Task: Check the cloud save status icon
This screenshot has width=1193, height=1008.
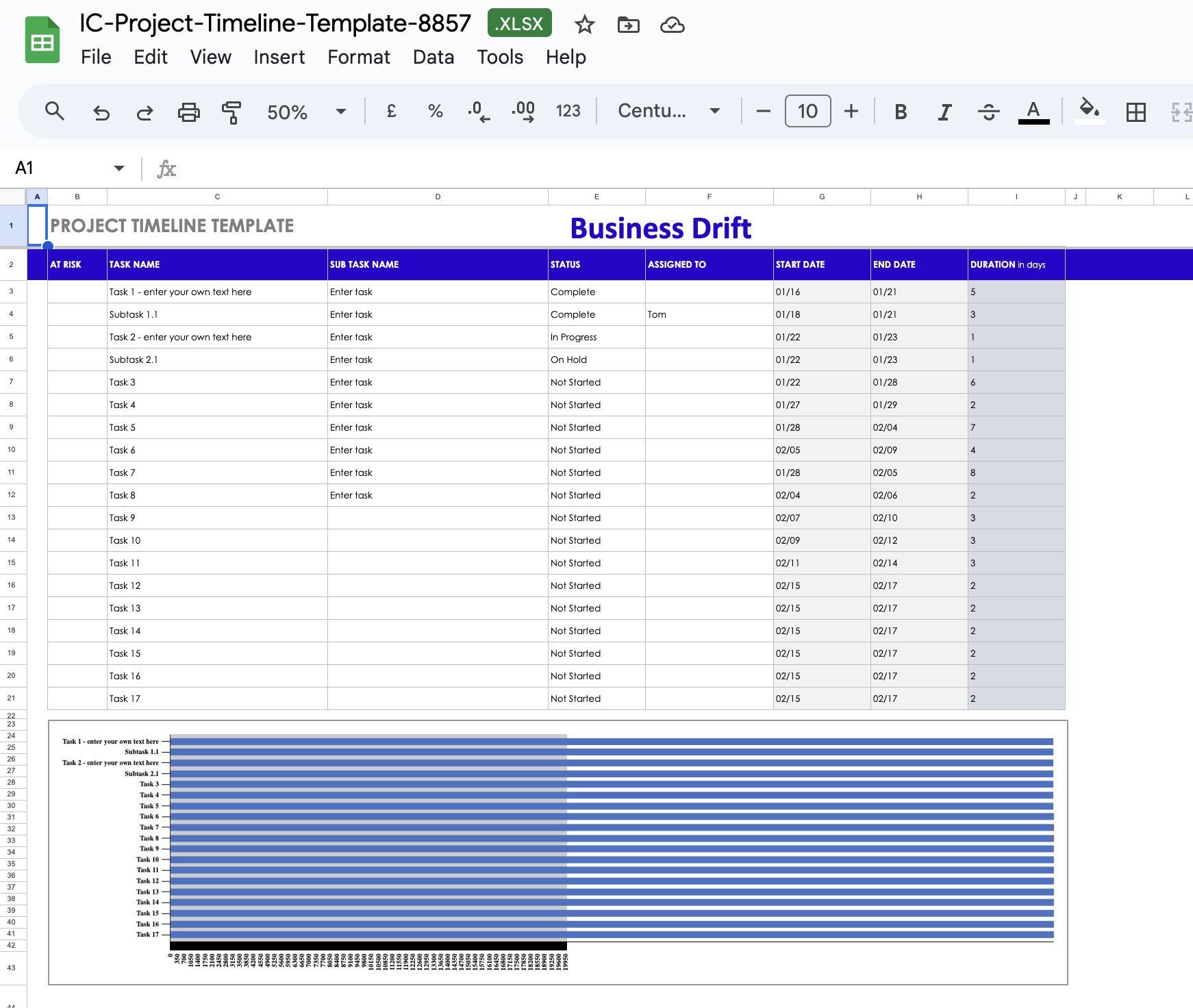Action: point(672,25)
